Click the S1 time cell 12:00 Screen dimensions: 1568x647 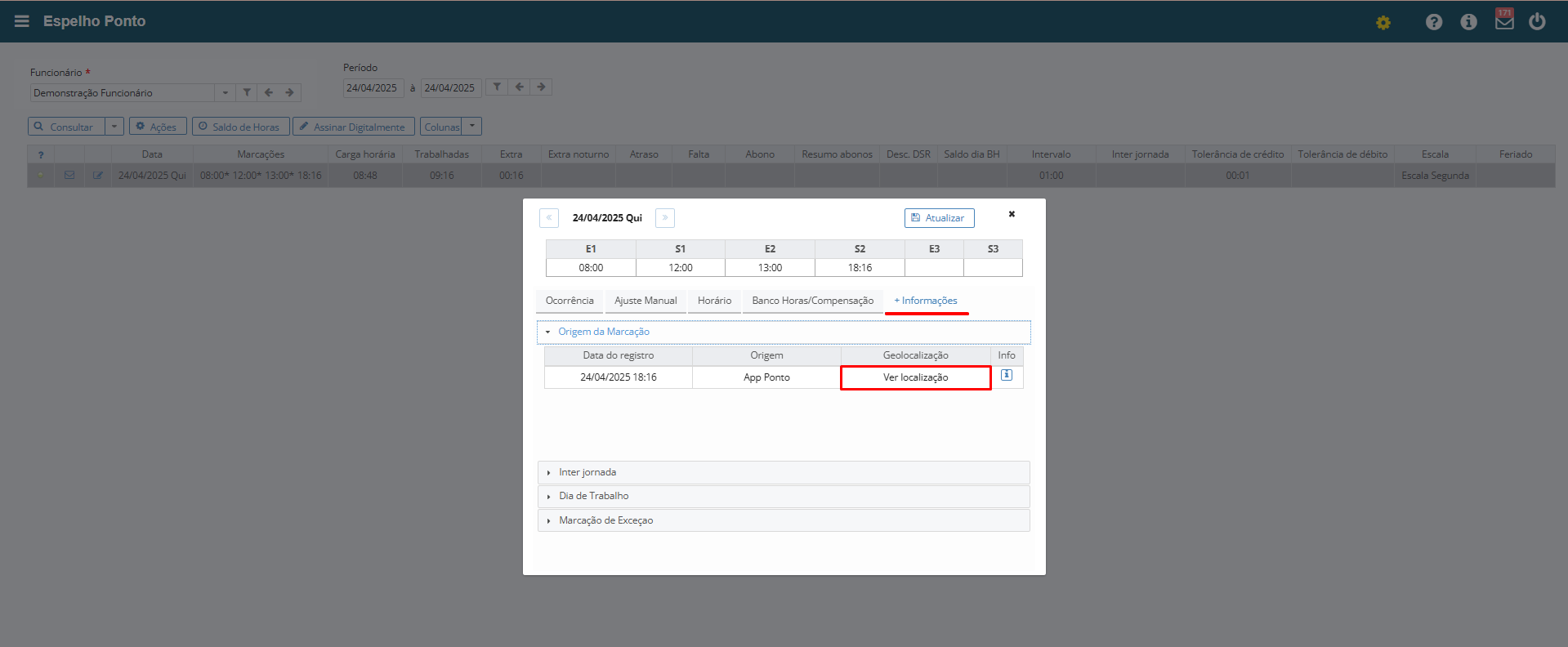pos(681,268)
